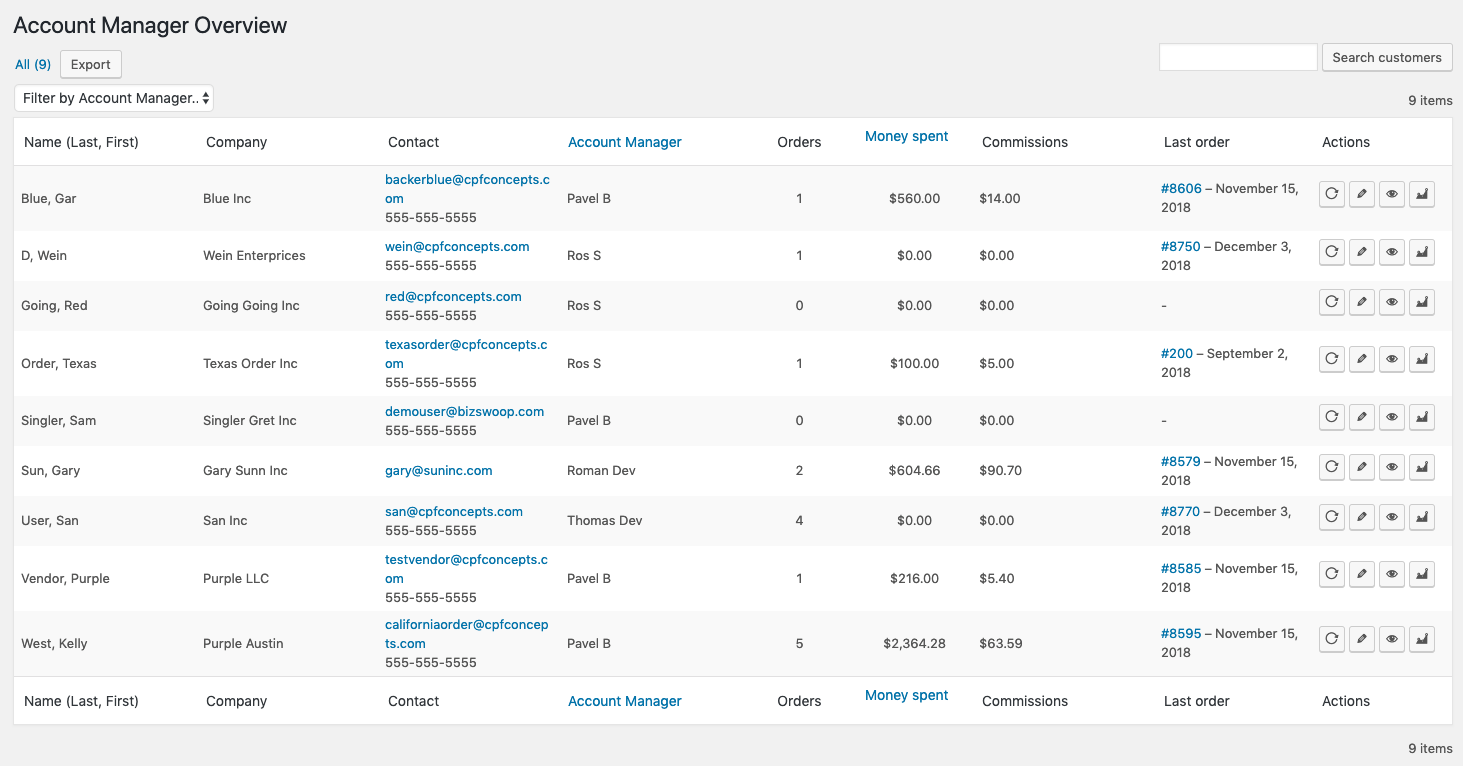Open order #8579 link

point(1181,461)
